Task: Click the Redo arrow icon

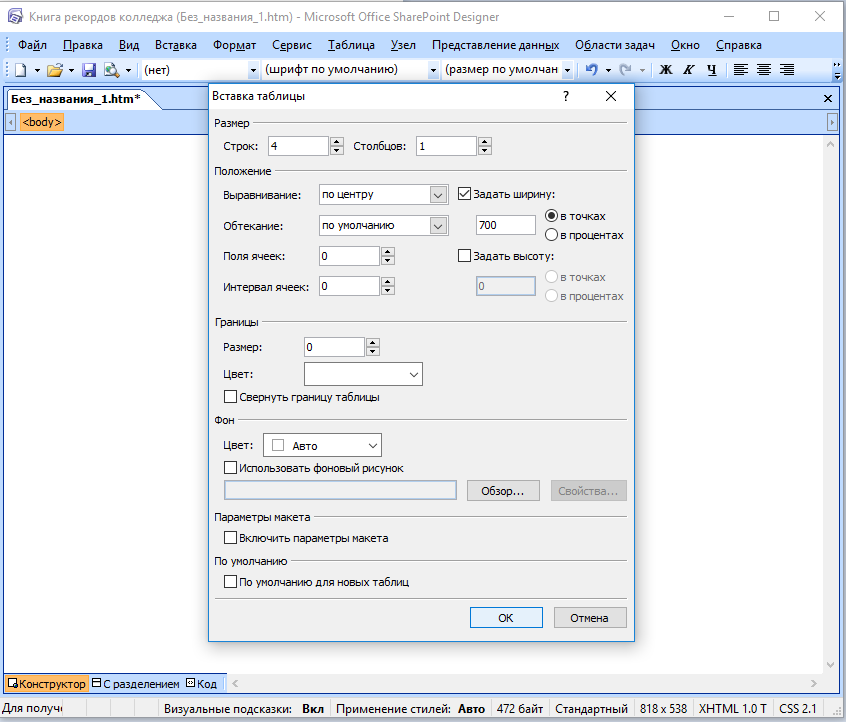Action: (626, 70)
